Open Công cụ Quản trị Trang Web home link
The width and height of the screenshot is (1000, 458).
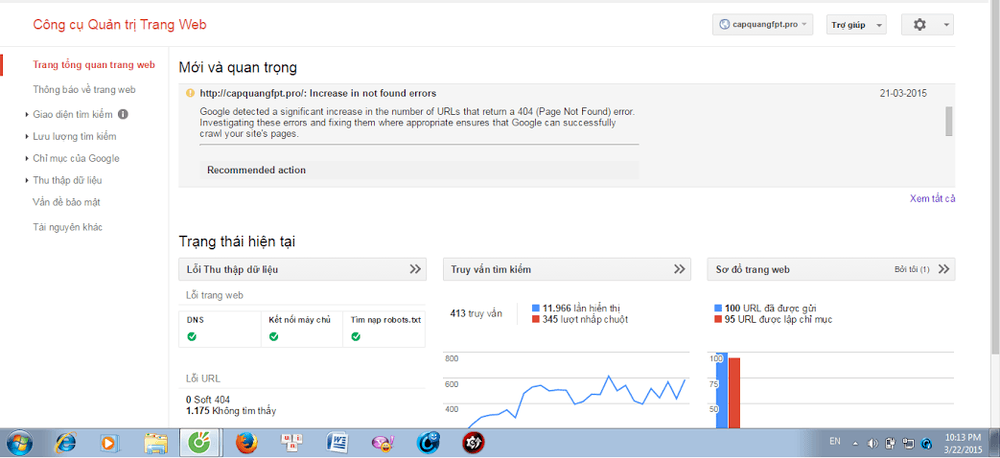(120, 25)
